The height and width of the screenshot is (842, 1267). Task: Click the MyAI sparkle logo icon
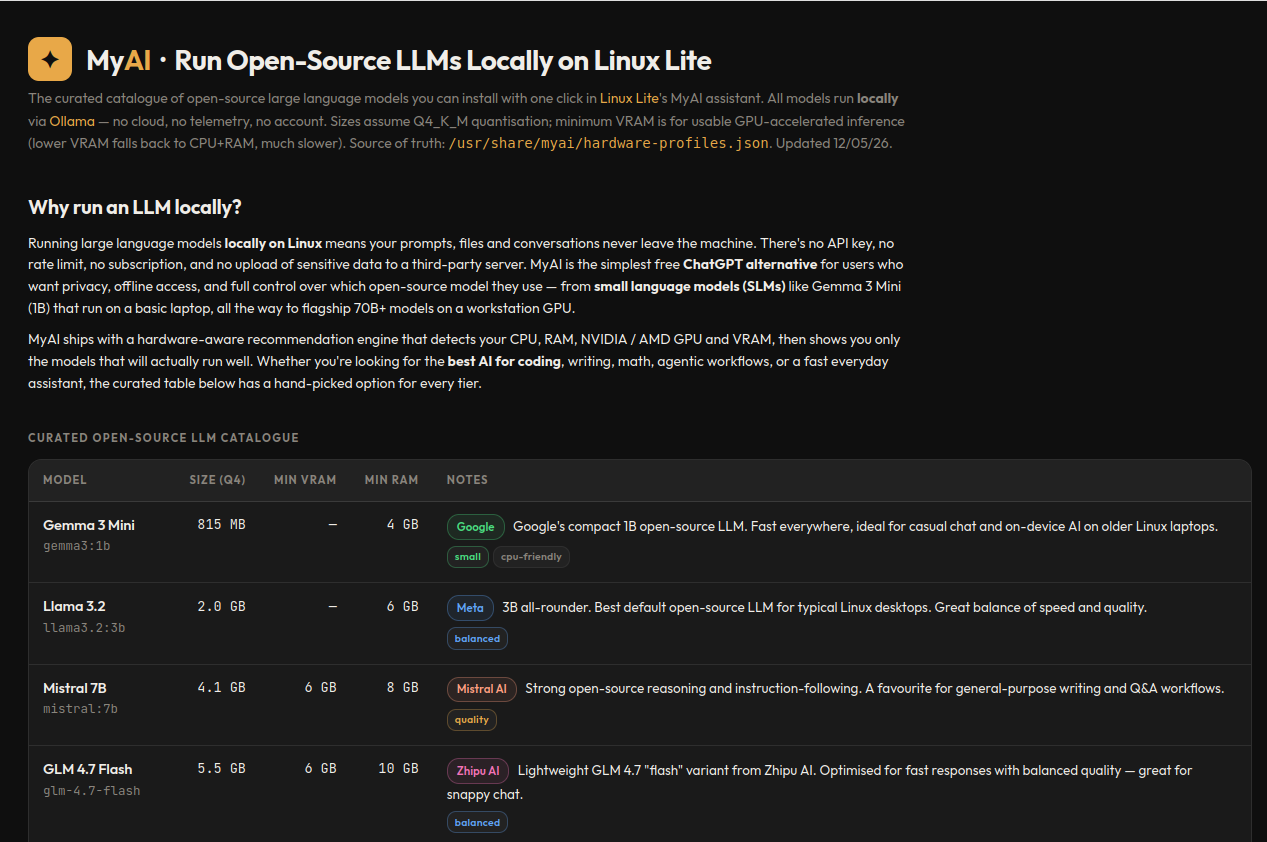[x=50, y=59]
